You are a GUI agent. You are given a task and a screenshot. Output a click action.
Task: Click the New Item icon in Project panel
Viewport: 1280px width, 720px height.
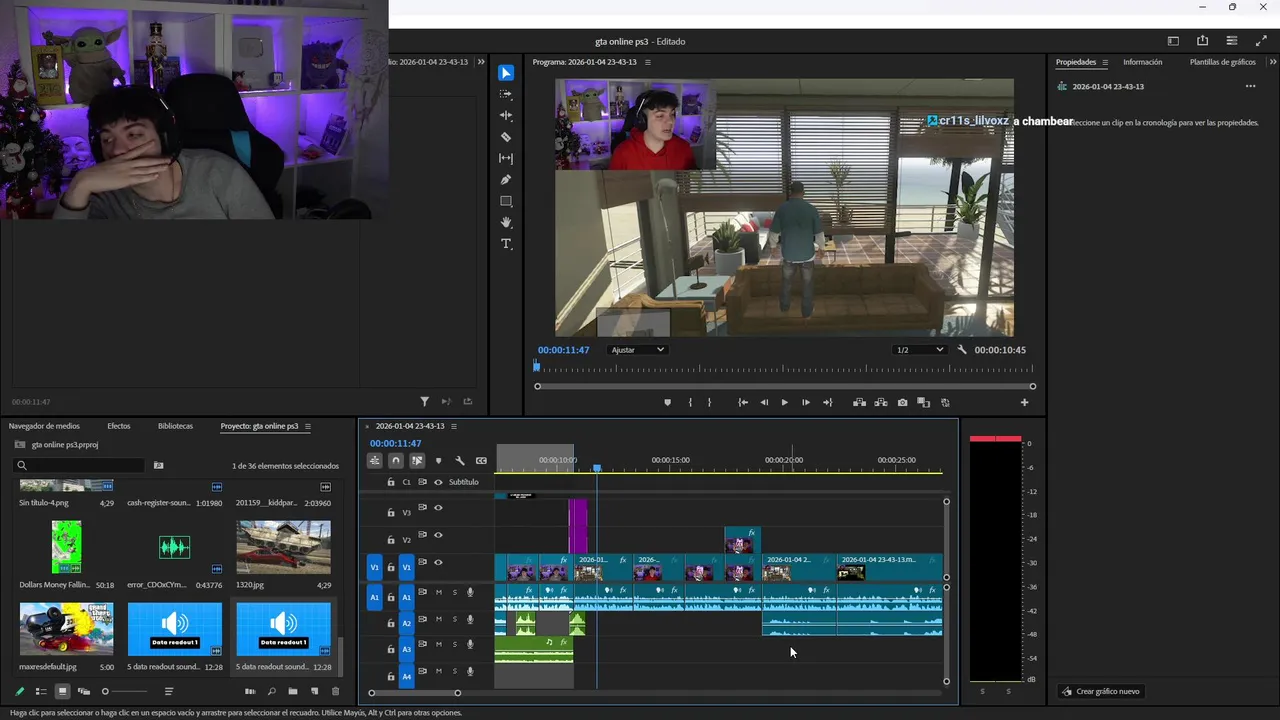coord(314,691)
